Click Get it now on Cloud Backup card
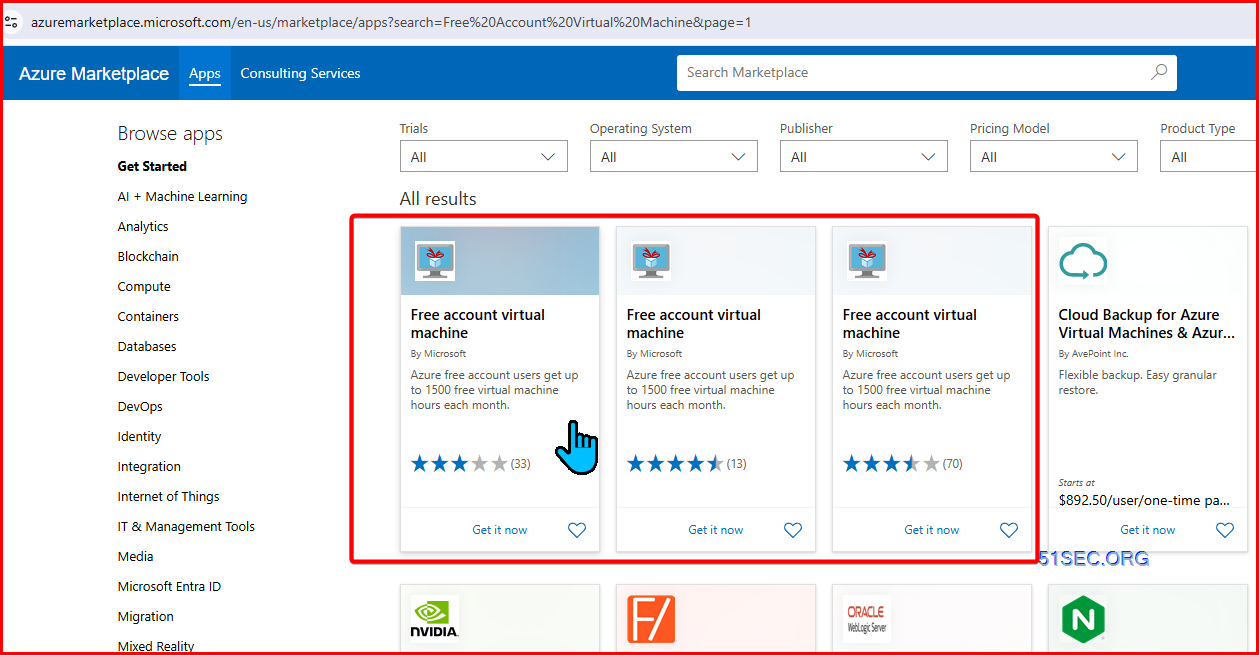 coord(1148,530)
